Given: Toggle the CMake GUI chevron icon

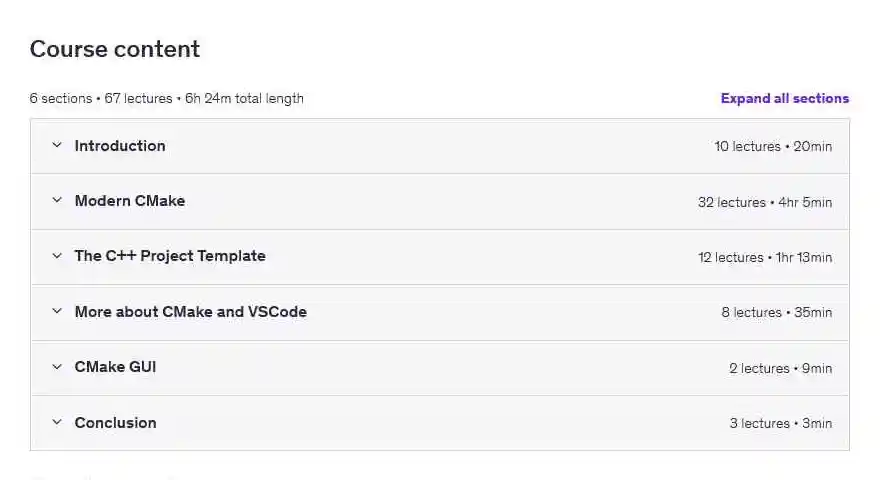Looking at the screenshot, I should point(57,367).
